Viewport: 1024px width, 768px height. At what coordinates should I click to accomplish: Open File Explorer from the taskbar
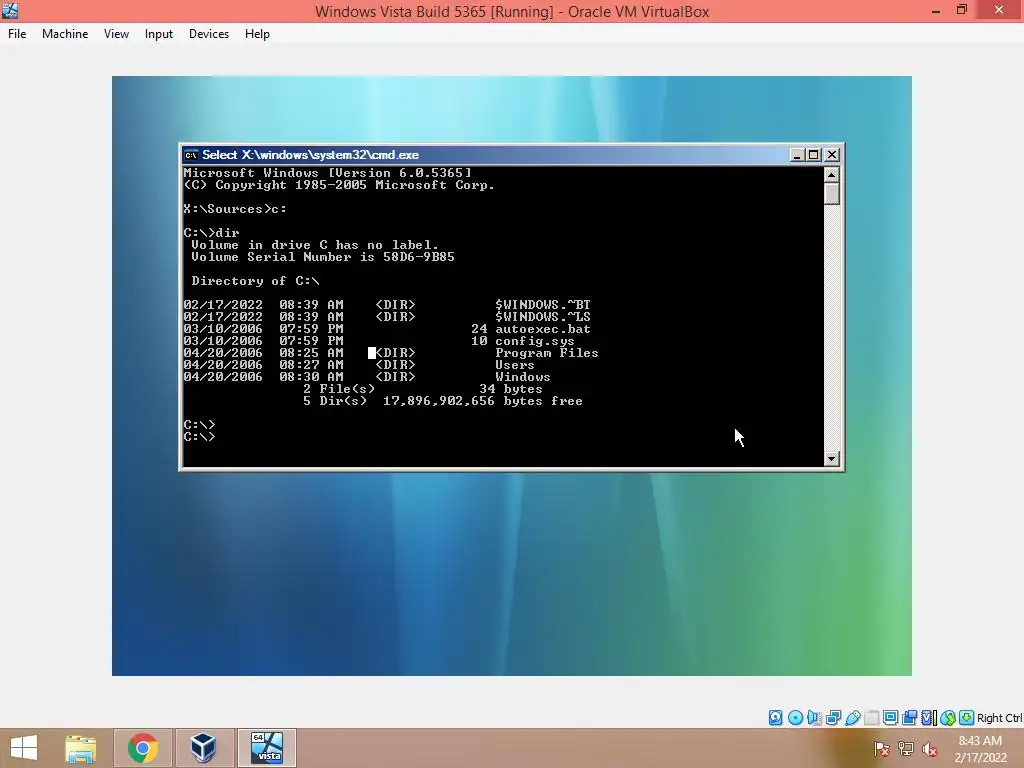coord(81,748)
